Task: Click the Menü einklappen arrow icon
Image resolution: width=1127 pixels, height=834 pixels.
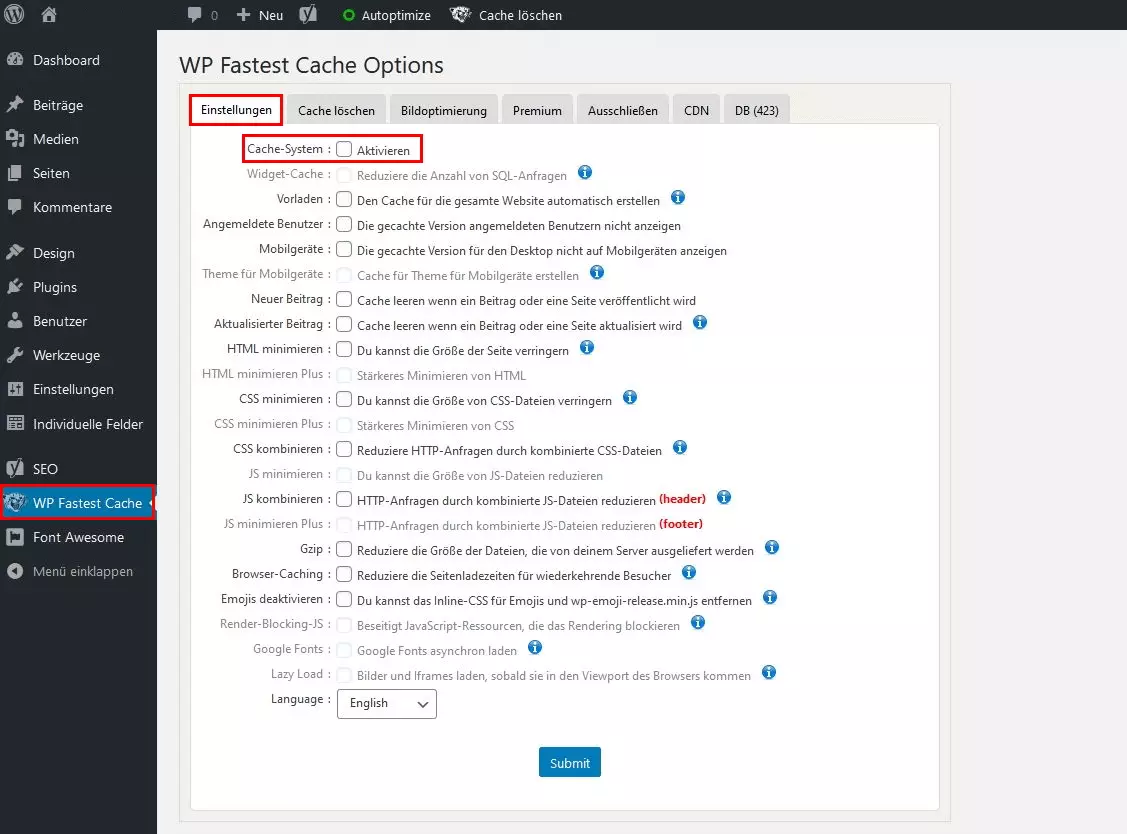Action: click(x=15, y=571)
